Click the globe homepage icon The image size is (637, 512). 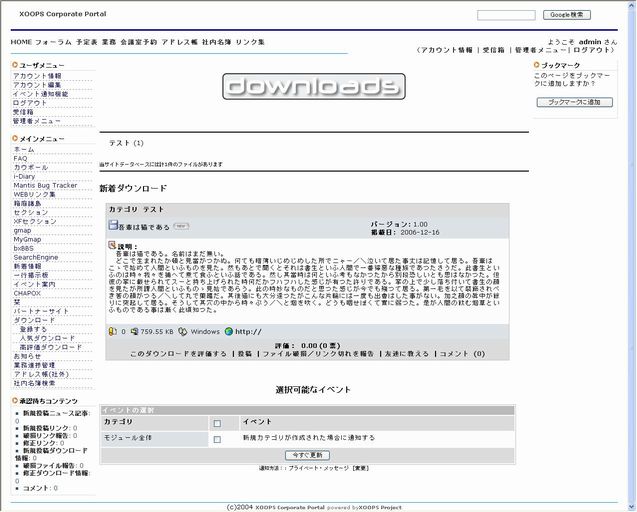tap(228, 331)
